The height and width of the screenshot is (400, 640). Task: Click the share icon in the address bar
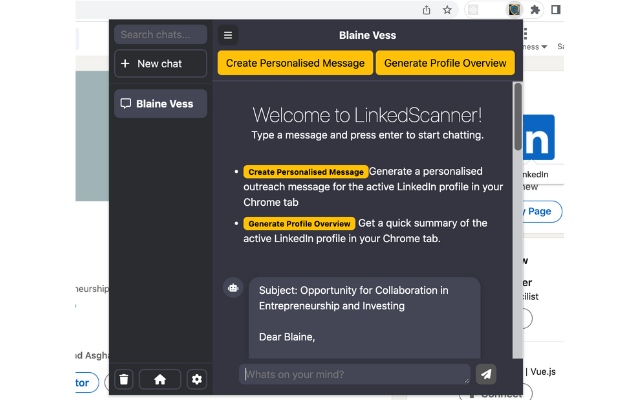(427, 10)
